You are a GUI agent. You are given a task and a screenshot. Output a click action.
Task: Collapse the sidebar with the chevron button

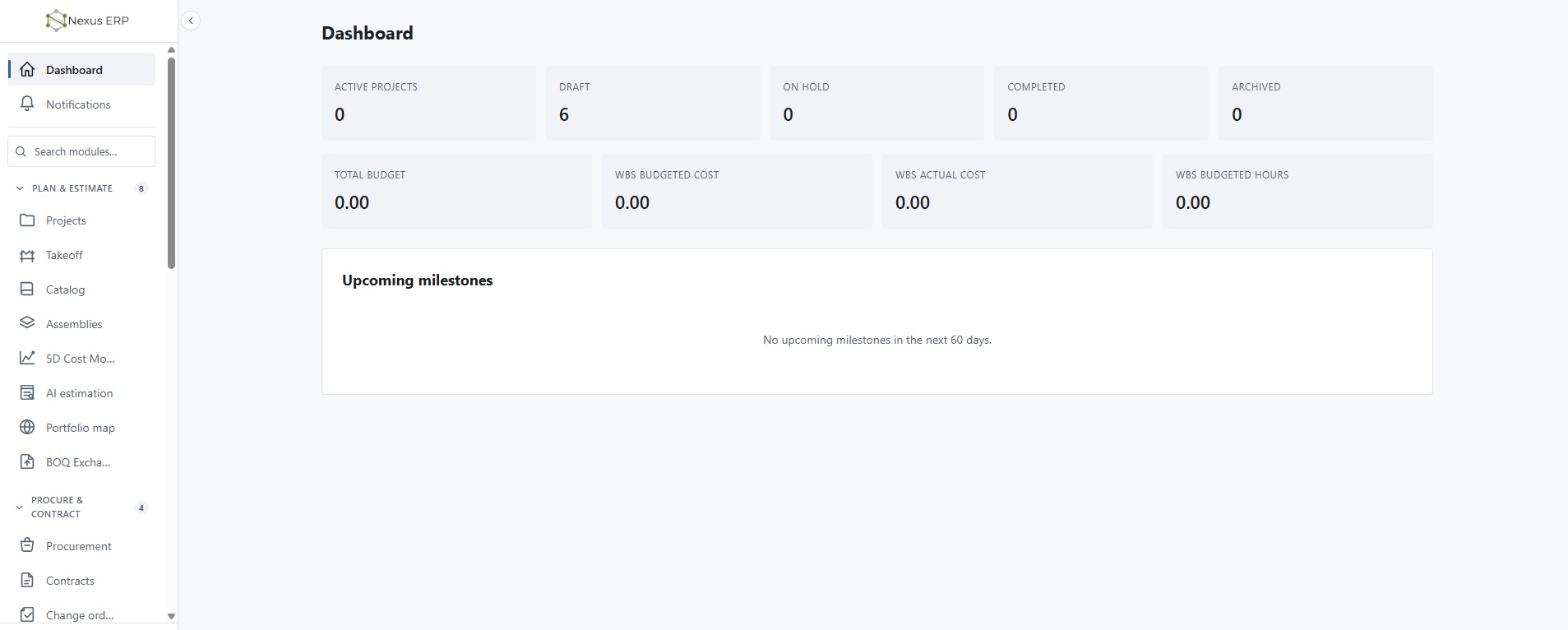click(191, 21)
